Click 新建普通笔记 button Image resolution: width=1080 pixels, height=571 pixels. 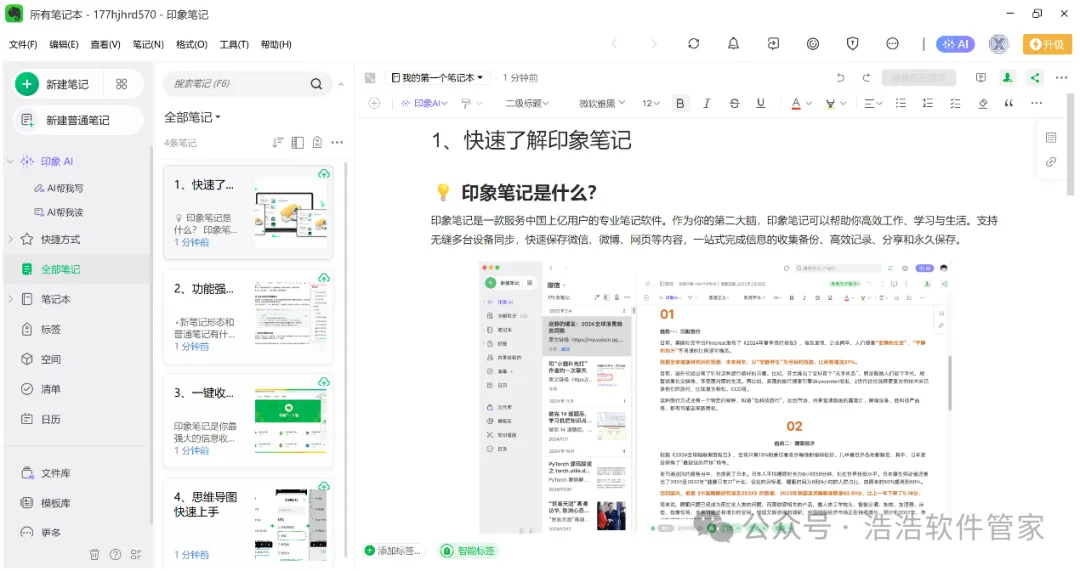click(78, 121)
